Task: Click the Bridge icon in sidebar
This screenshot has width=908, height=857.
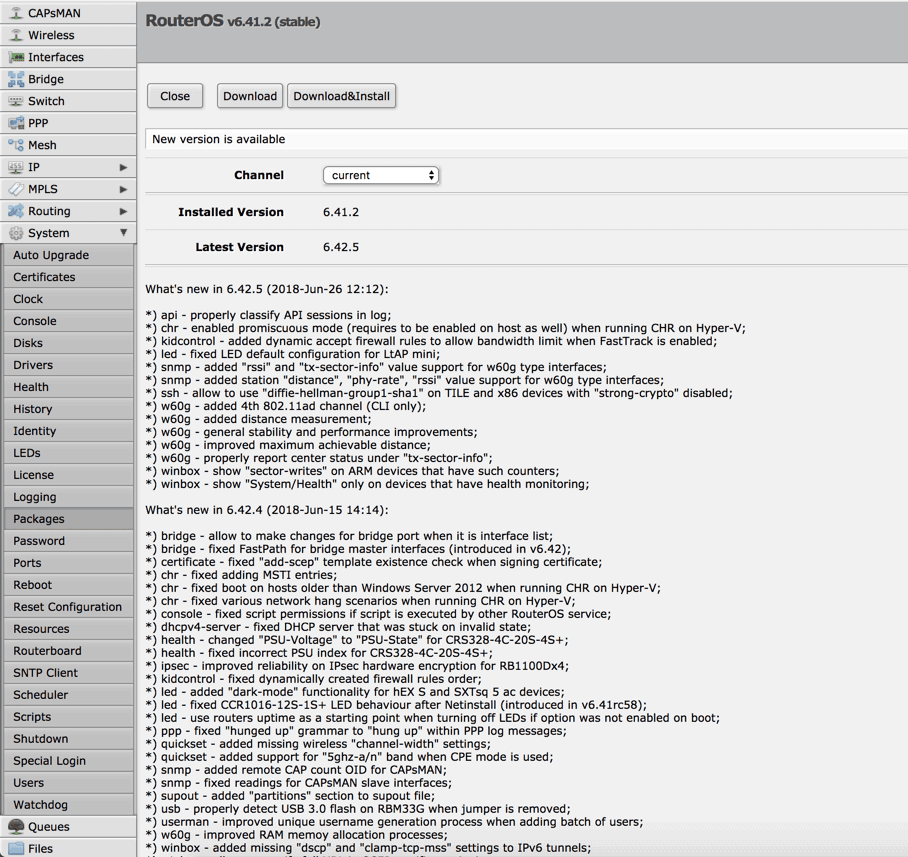Action: tap(16, 79)
